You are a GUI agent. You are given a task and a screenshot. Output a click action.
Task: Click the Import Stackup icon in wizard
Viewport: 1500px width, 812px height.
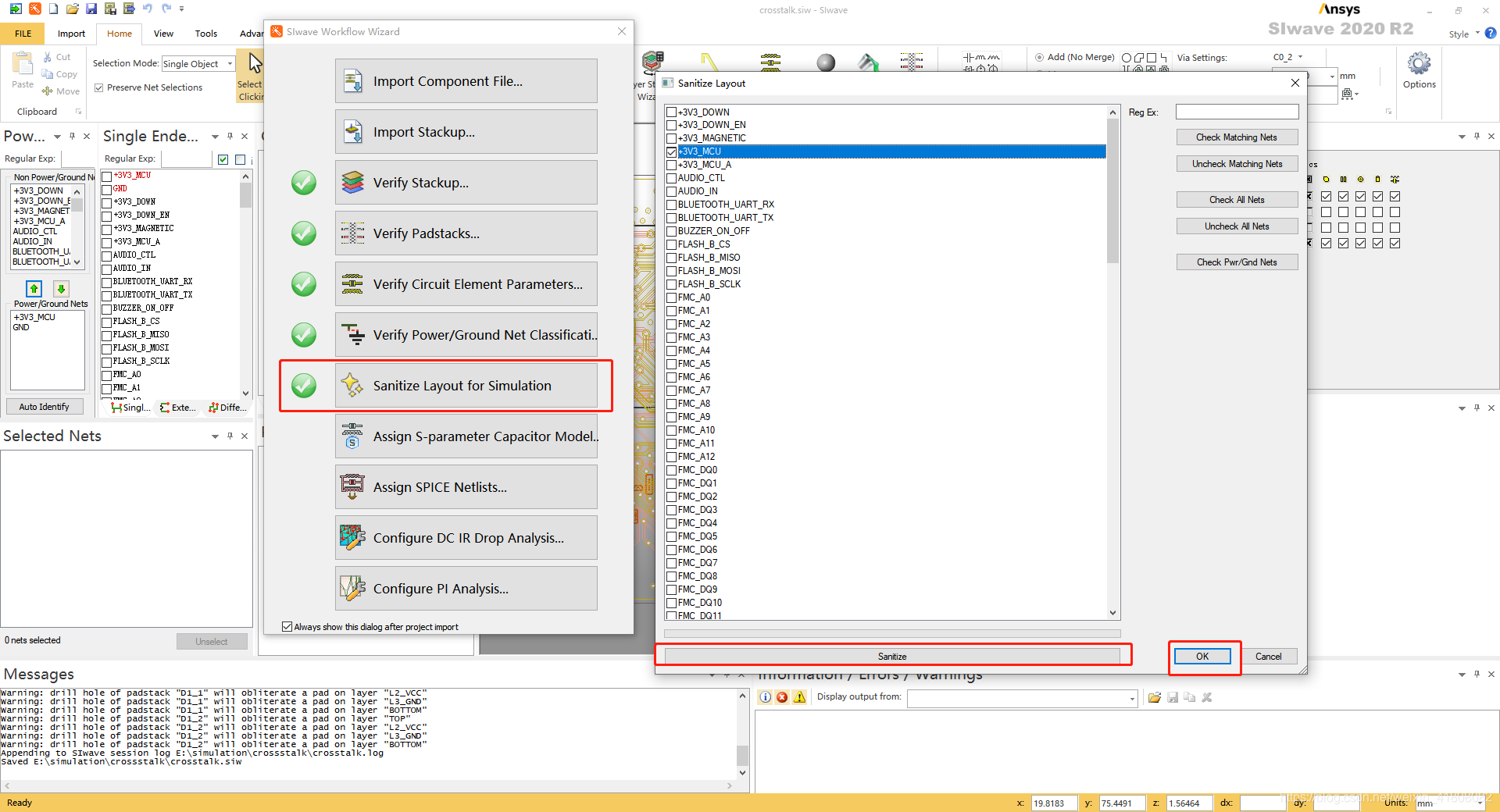[353, 132]
